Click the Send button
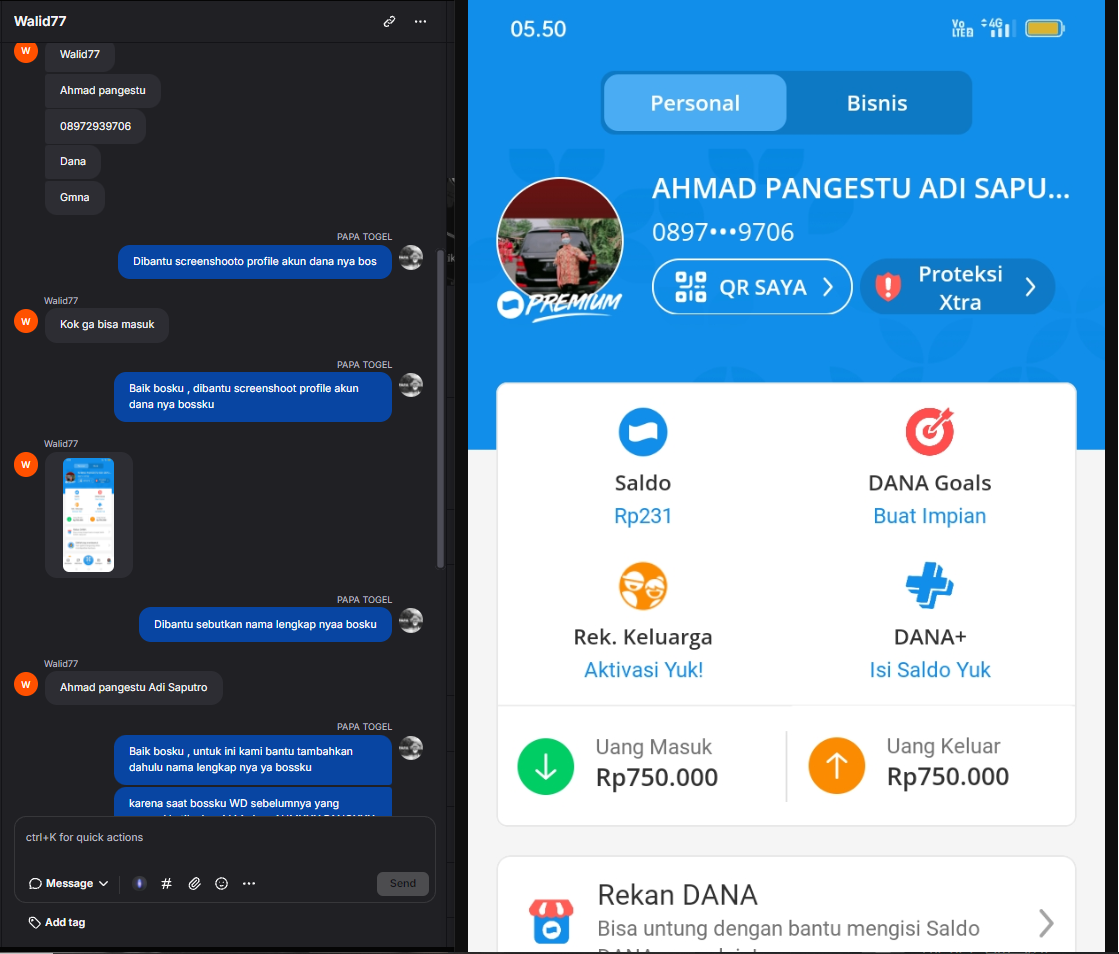Viewport: 1119px width, 954px height. [x=402, y=883]
